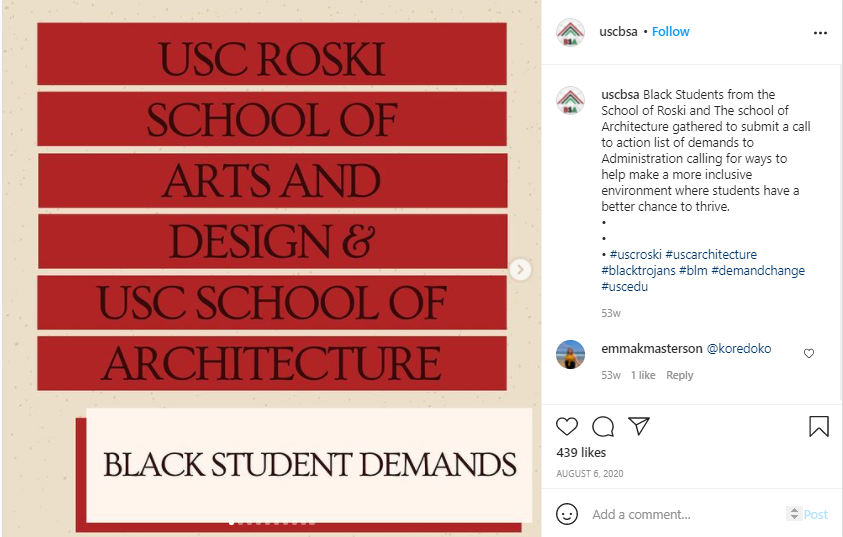
Task: View emmakmasterson's profile picture
Action: pyautogui.click(x=570, y=355)
